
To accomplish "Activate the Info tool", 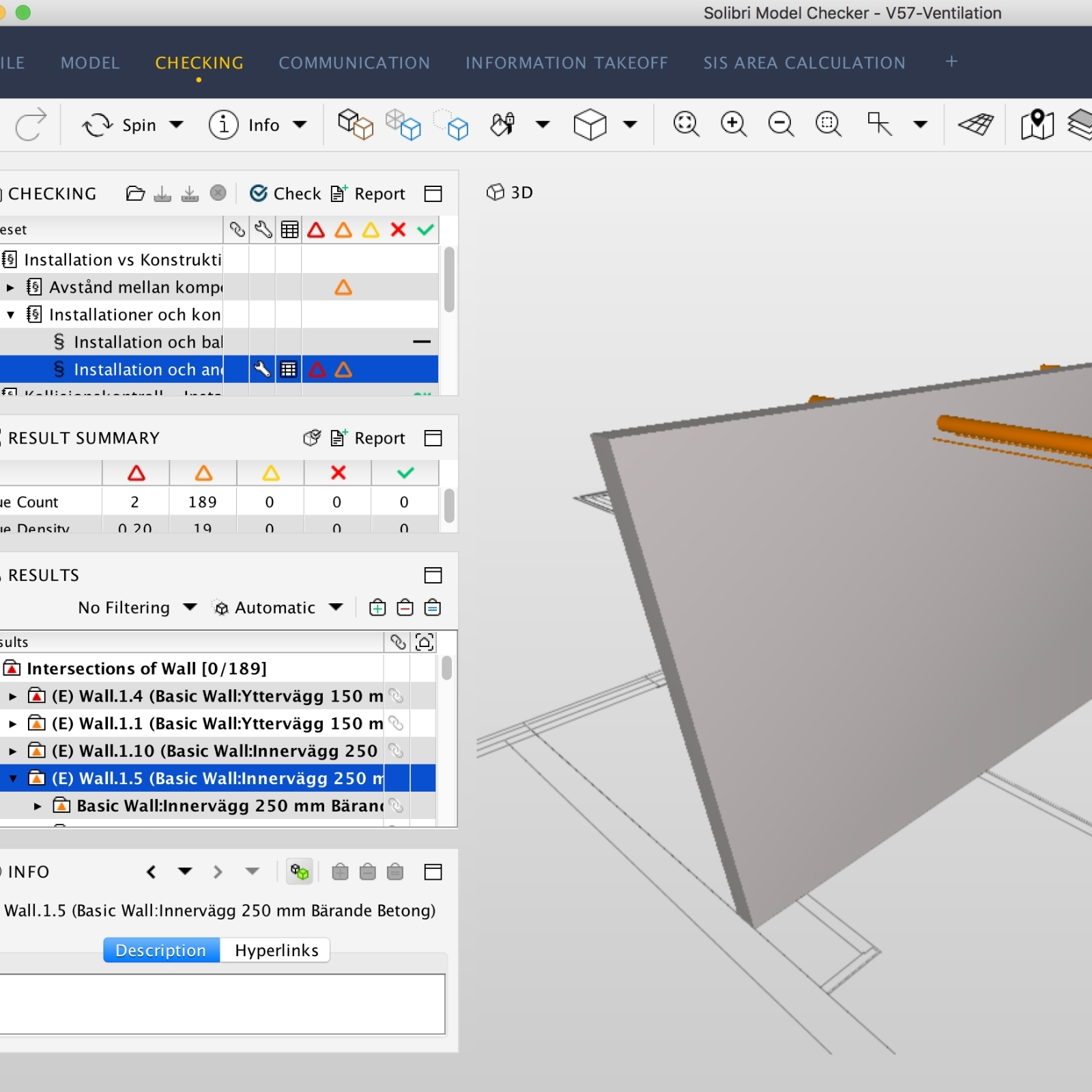I will point(244,125).
